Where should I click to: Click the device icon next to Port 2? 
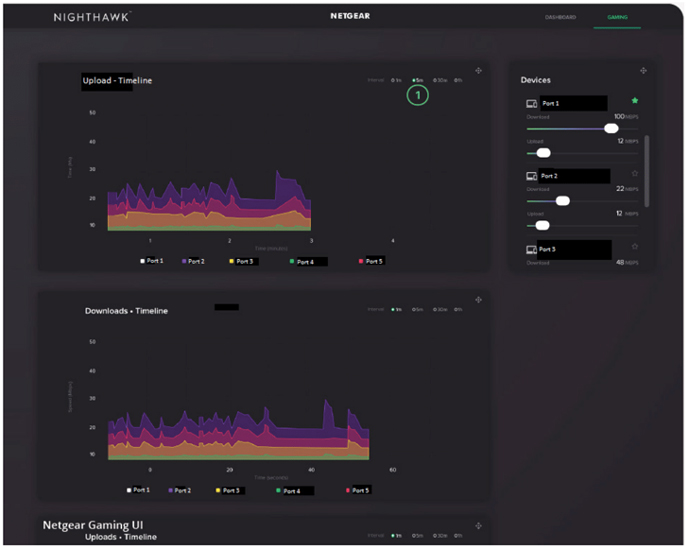point(532,176)
